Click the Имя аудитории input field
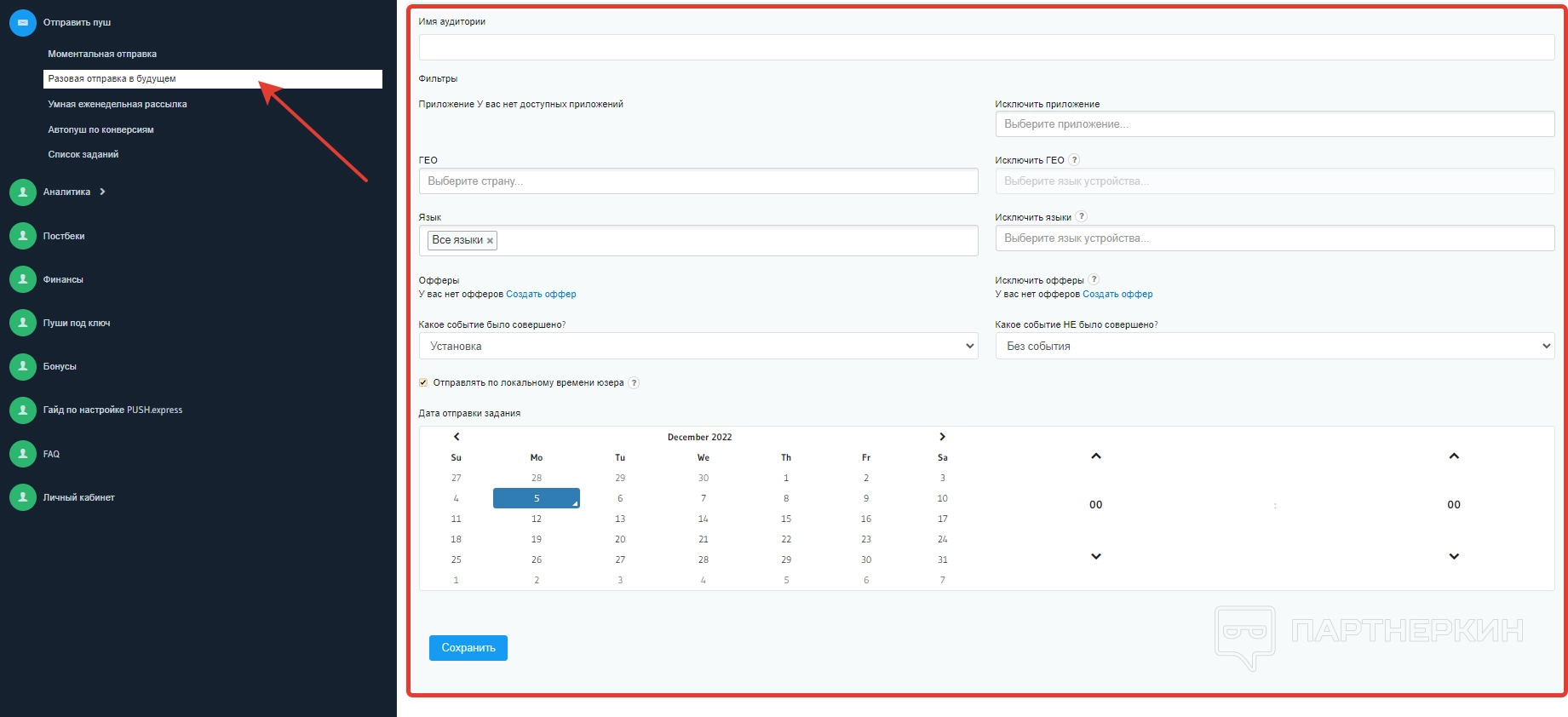 [986, 48]
